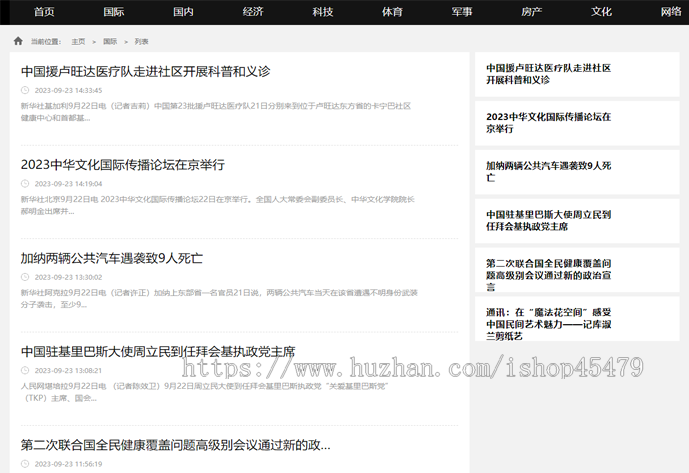Open sidebar card 通讯：在"魔法花空间"
Screen dimensions: 689x473
[x=577, y=319]
